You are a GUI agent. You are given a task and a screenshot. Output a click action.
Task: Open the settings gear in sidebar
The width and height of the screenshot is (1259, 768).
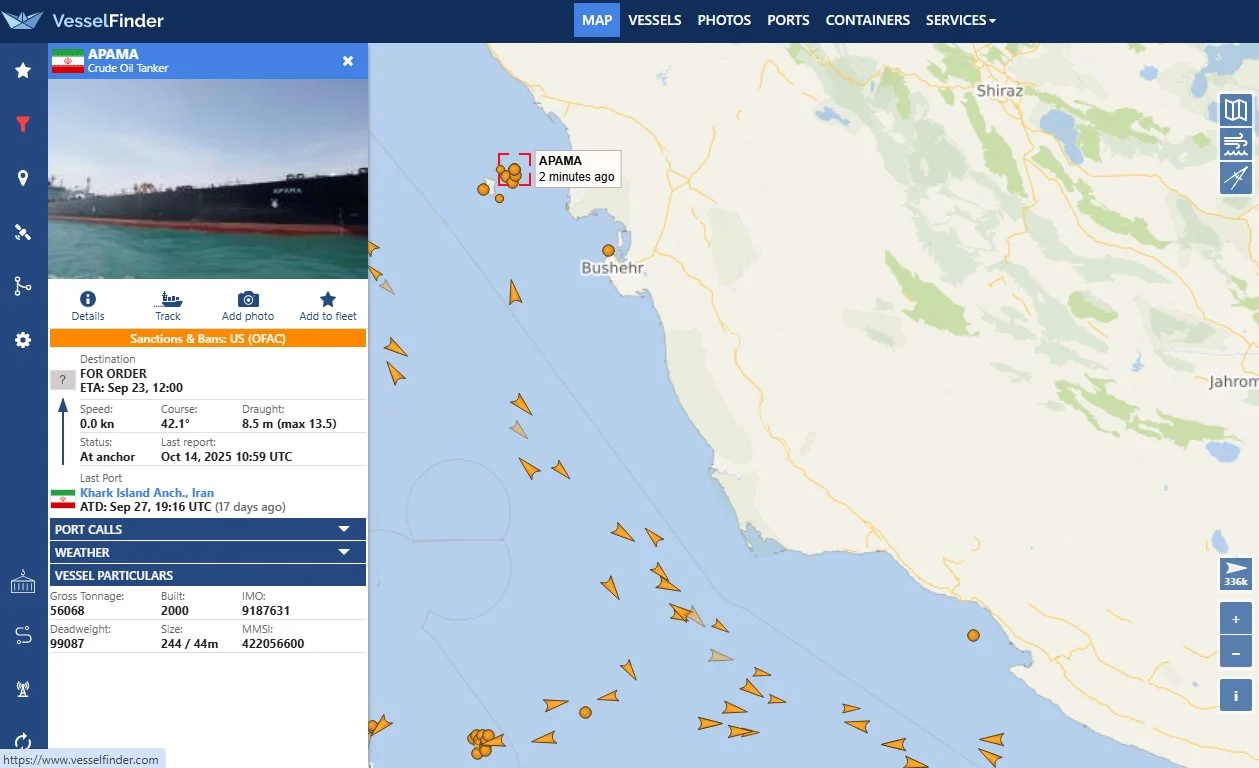(x=23, y=341)
